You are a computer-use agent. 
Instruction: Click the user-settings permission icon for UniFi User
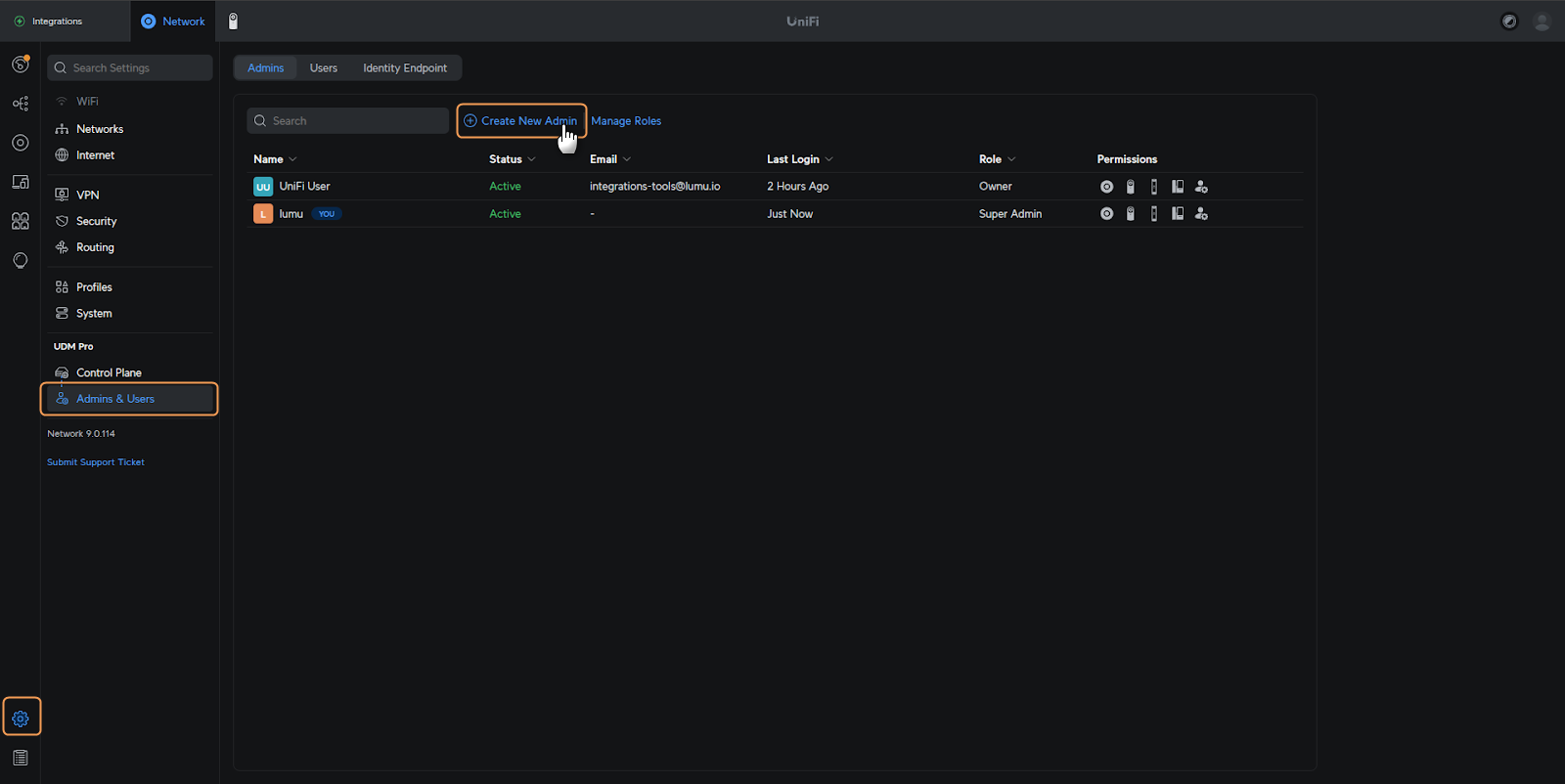(1201, 187)
